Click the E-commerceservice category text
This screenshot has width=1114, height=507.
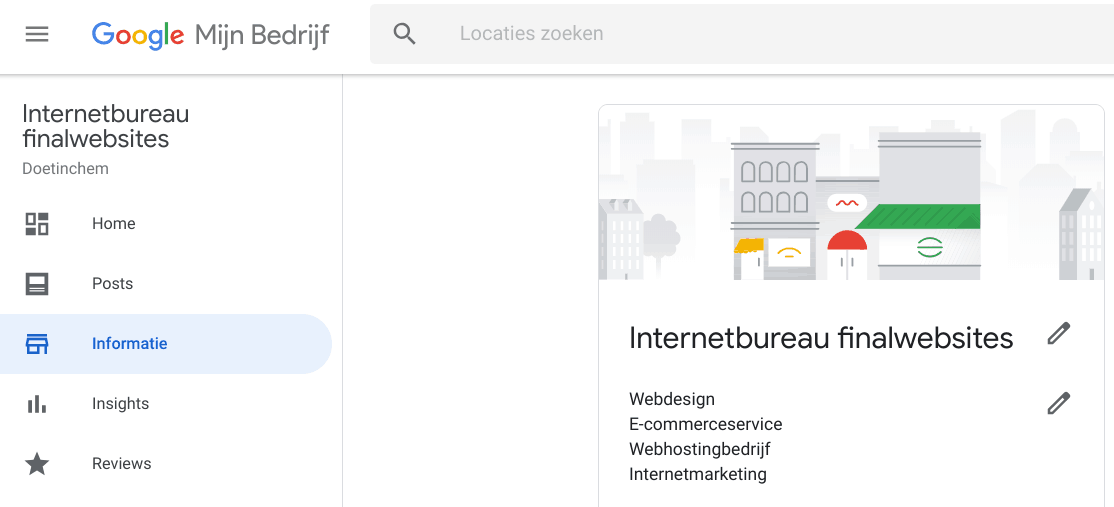705,424
